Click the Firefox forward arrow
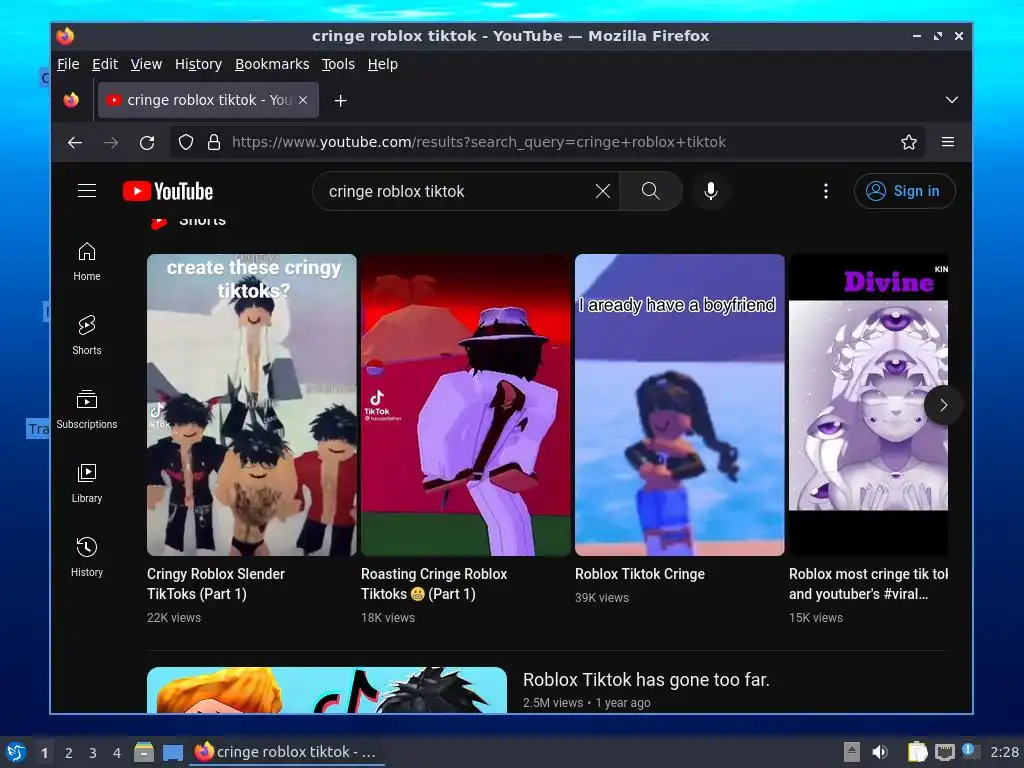 tap(111, 142)
